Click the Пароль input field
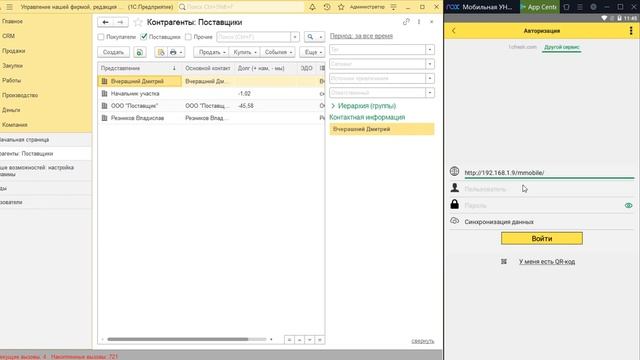This screenshot has height=360, width=640. click(x=544, y=205)
